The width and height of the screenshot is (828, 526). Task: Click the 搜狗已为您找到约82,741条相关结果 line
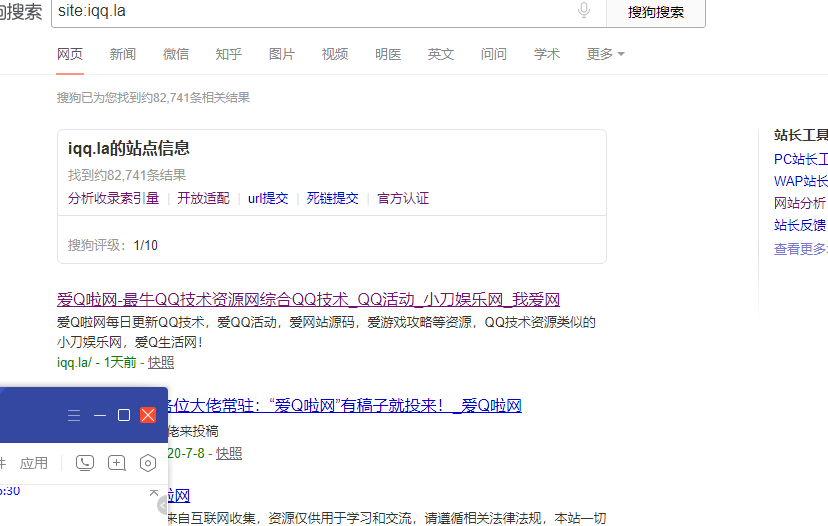pos(153,98)
